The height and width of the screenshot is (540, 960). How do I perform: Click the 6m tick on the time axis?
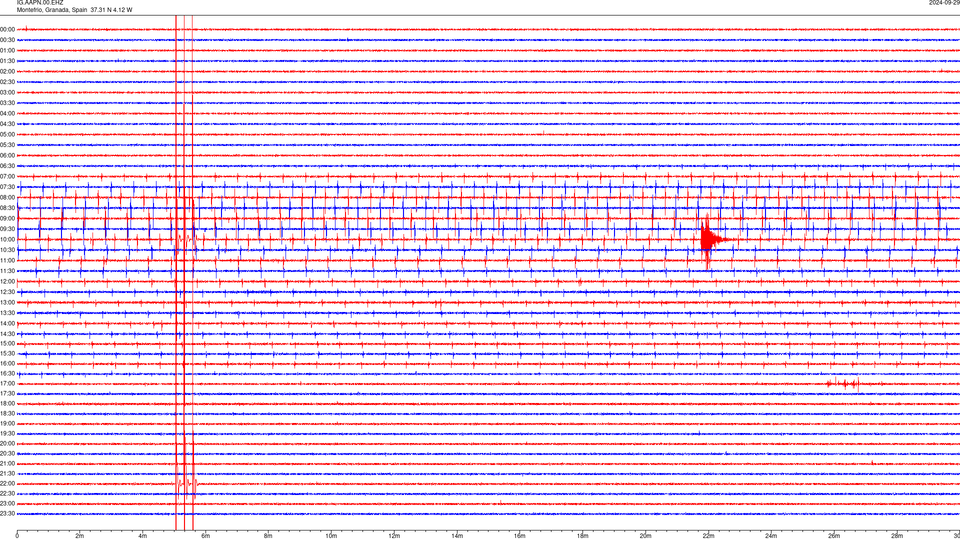pos(206,536)
